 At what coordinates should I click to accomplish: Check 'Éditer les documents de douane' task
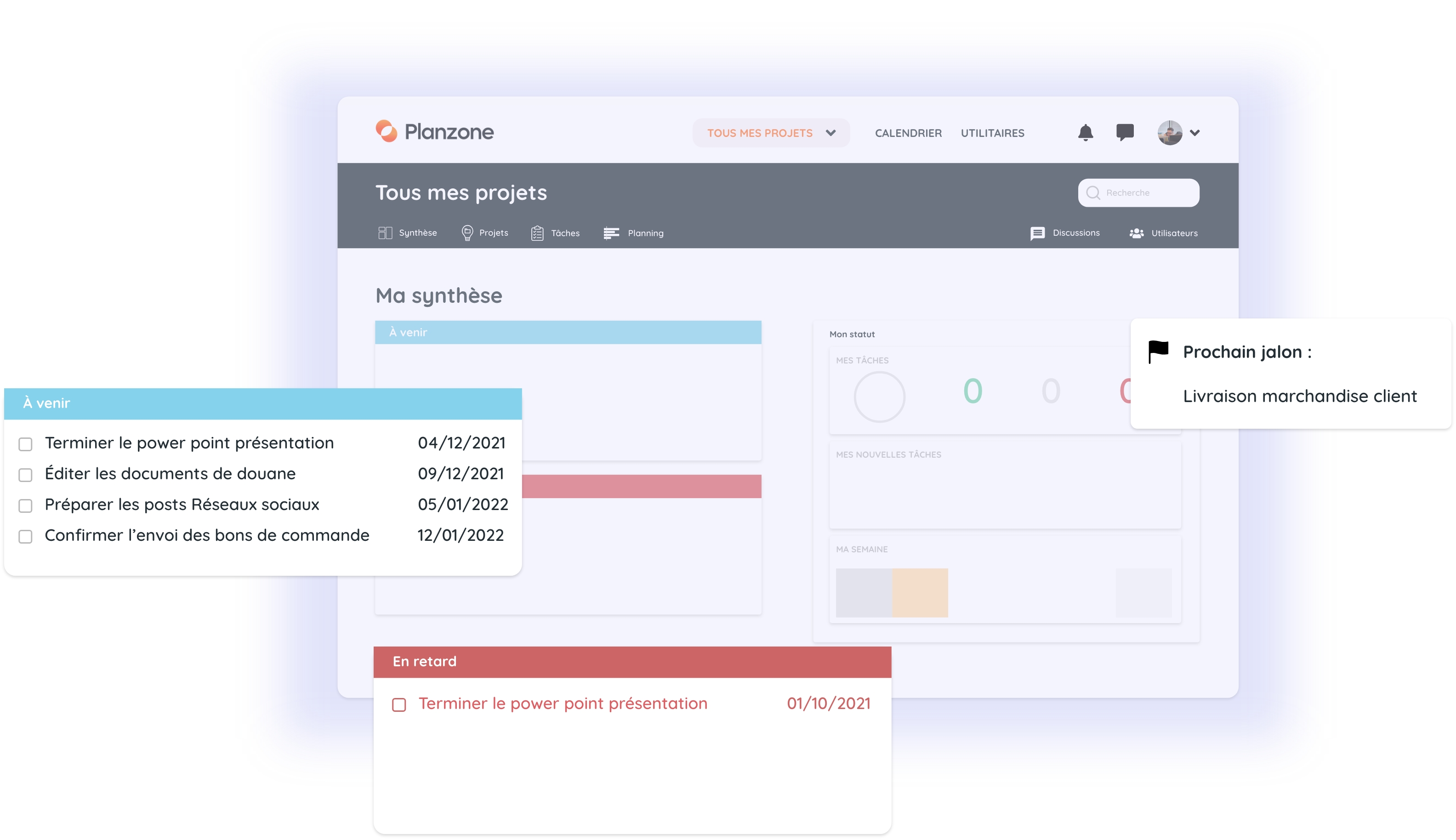pyautogui.click(x=25, y=475)
